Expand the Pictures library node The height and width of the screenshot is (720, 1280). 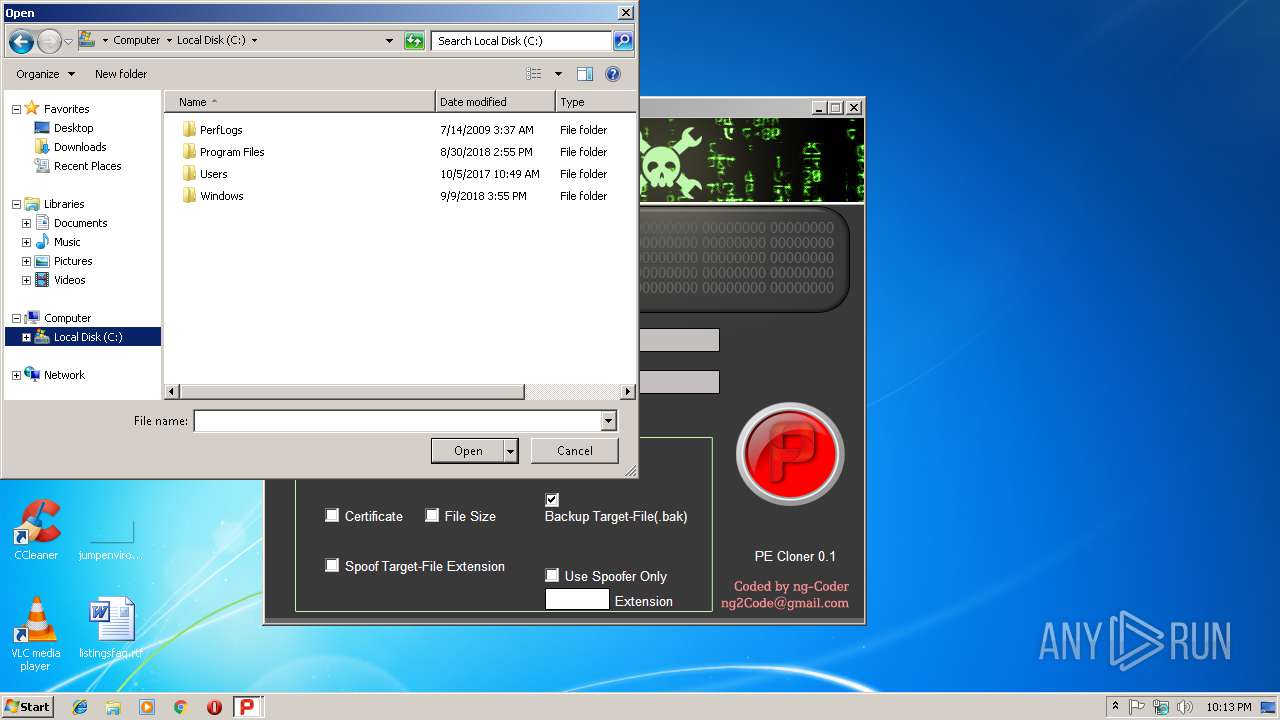coord(26,261)
